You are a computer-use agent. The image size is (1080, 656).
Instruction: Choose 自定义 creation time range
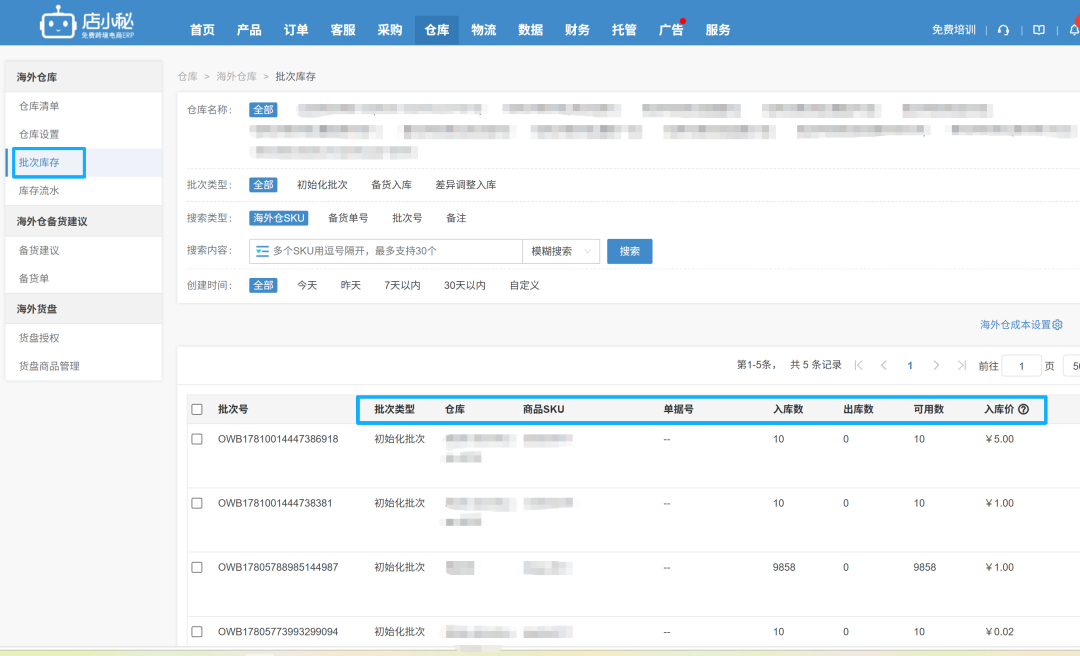[x=524, y=285]
